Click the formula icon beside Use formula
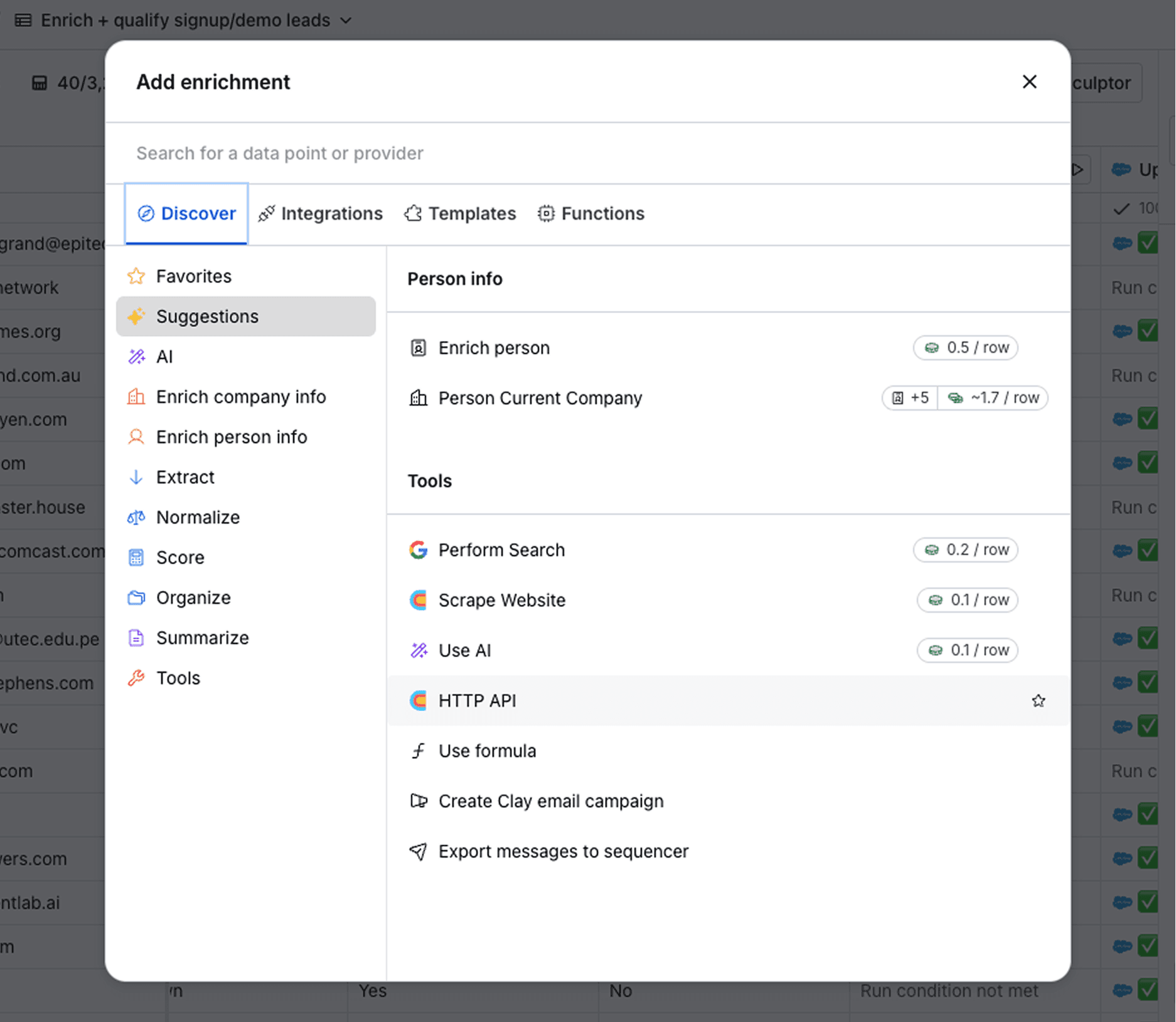1176x1022 pixels. pos(419,751)
